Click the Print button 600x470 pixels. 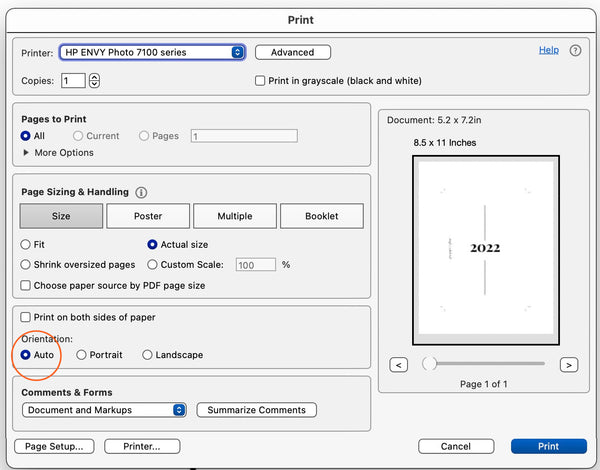[x=548, y=446]
